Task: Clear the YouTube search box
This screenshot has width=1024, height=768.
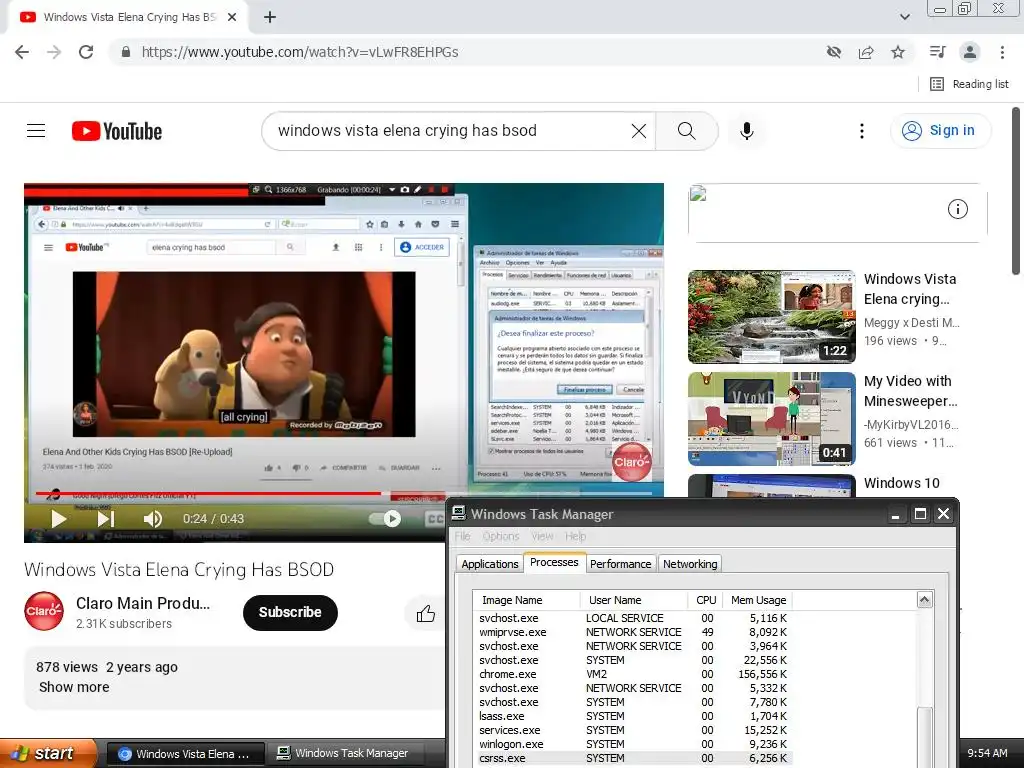Action: pos(639,131)
